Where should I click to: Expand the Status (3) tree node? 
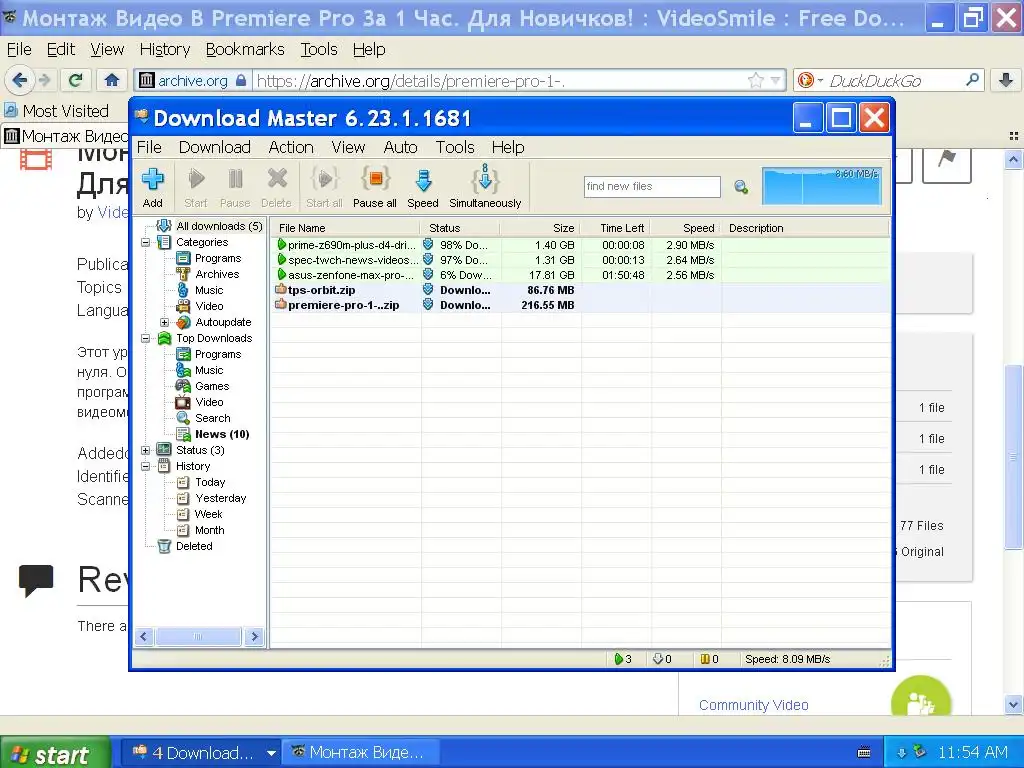[146, 451]
